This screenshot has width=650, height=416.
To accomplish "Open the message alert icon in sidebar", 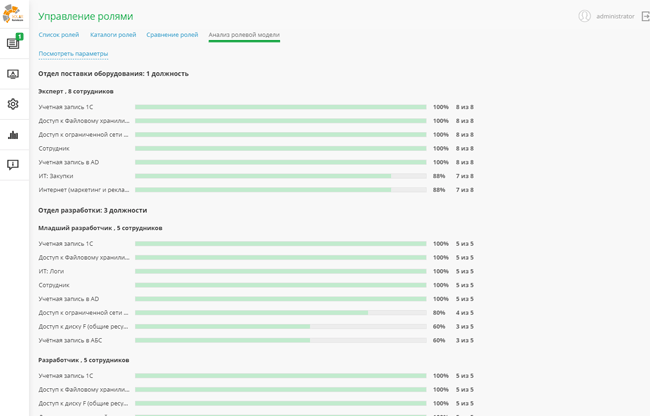I will (x=13, y=165).
